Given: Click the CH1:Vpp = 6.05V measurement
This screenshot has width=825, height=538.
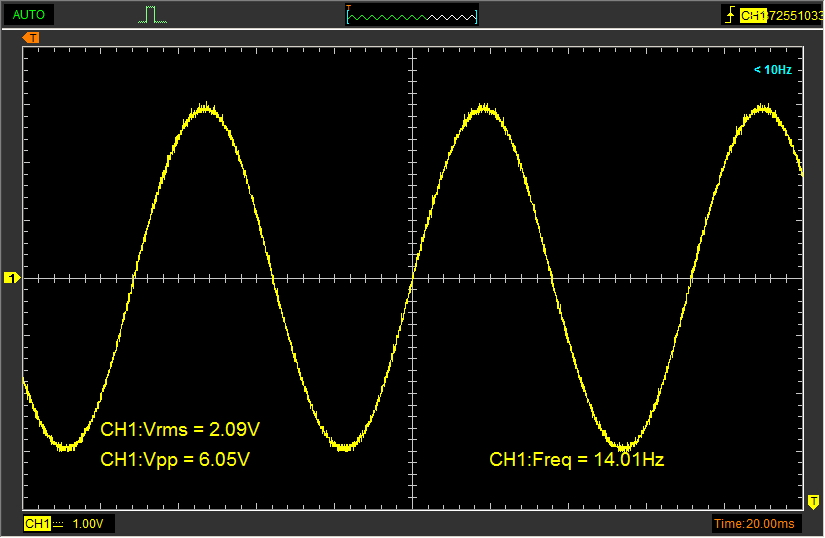Looking at the screenshot, I should tap(175, 460).
